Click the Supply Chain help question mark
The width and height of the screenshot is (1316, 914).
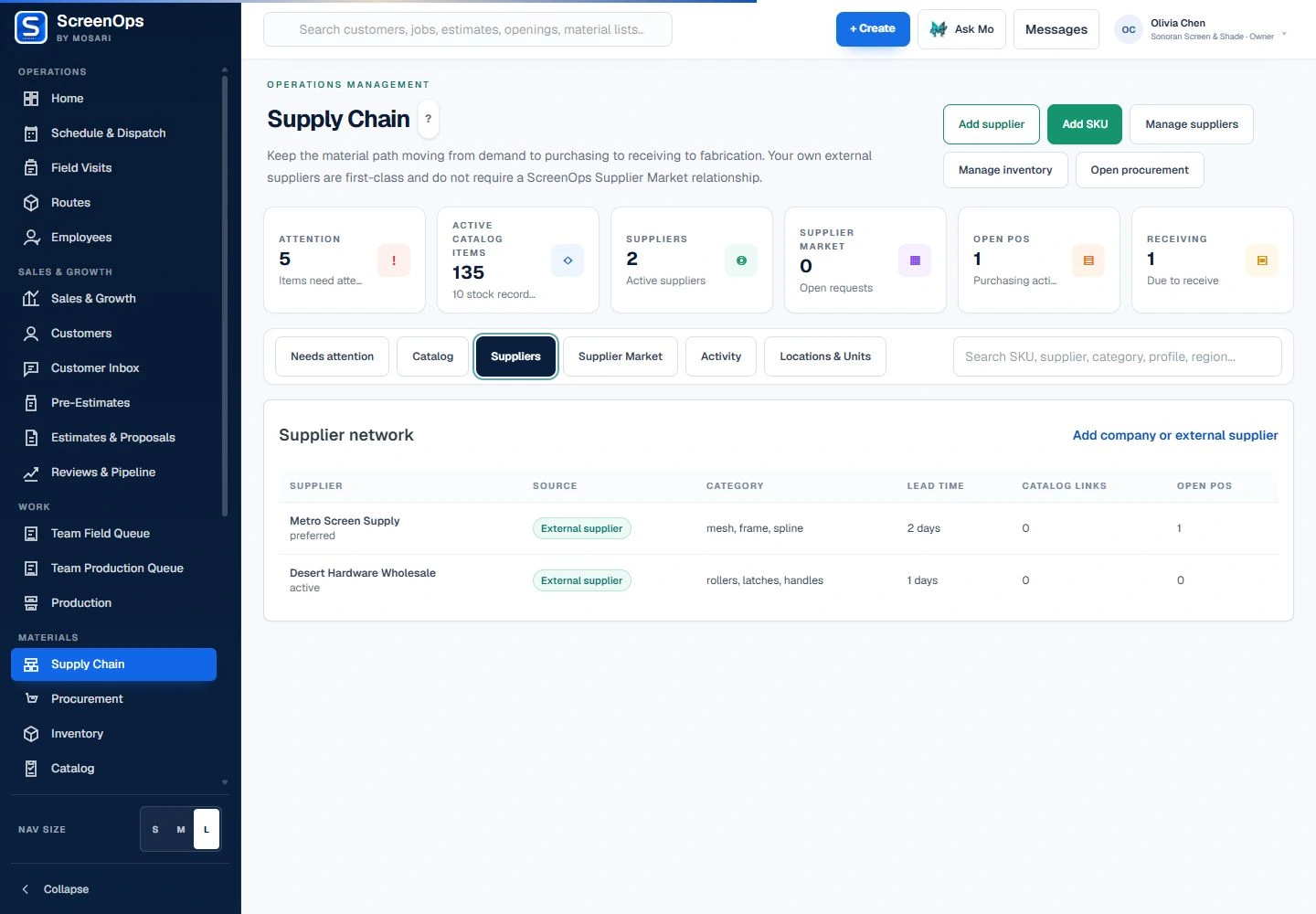(429, 119)
